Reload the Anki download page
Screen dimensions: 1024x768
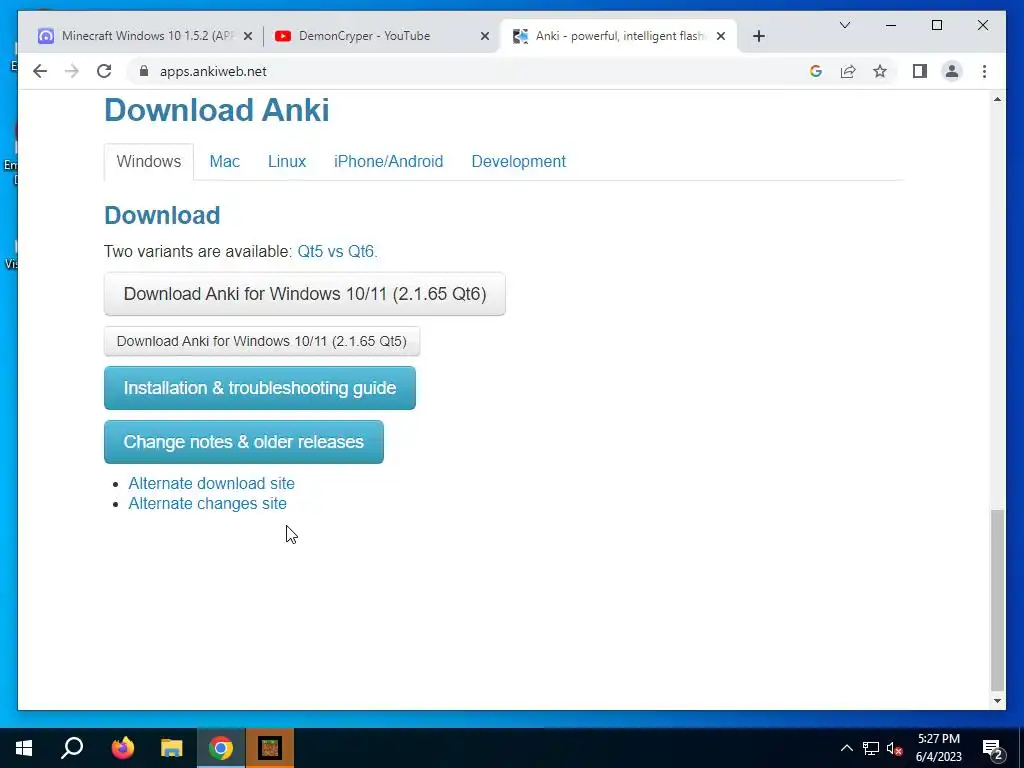(104, 71)
